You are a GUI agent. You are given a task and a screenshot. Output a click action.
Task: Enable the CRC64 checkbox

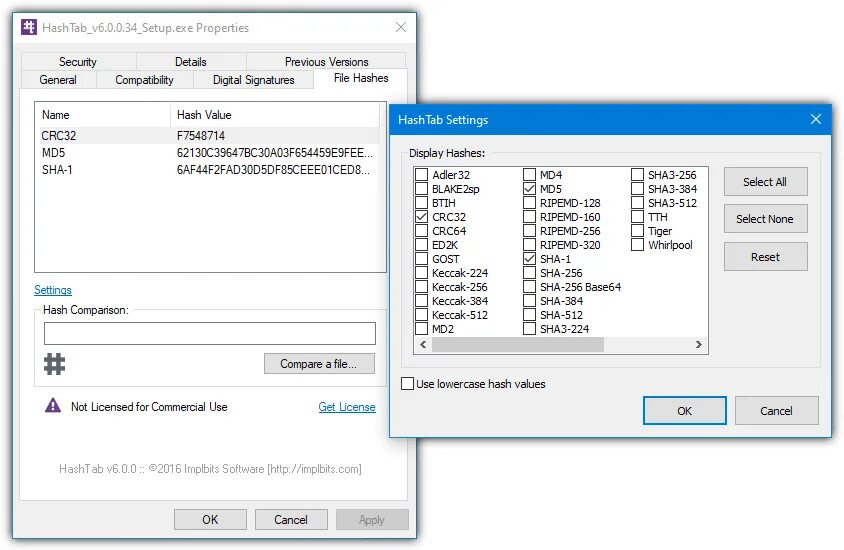[x=421, y=230]
